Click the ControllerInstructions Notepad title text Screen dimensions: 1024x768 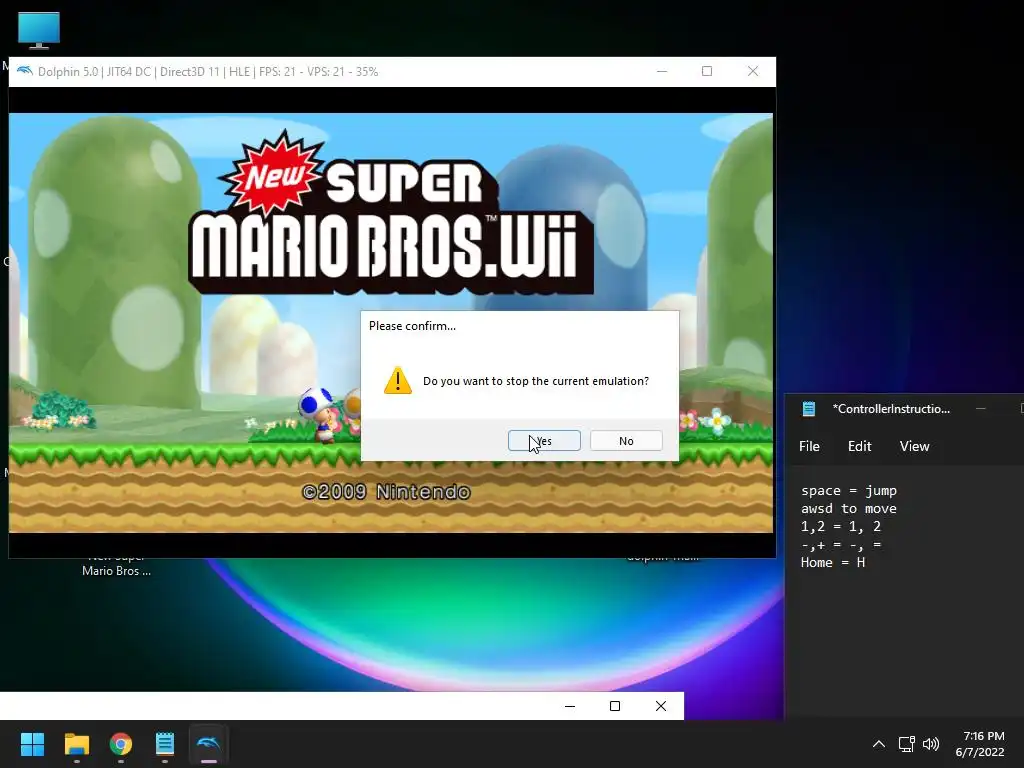tap(891, 409)
